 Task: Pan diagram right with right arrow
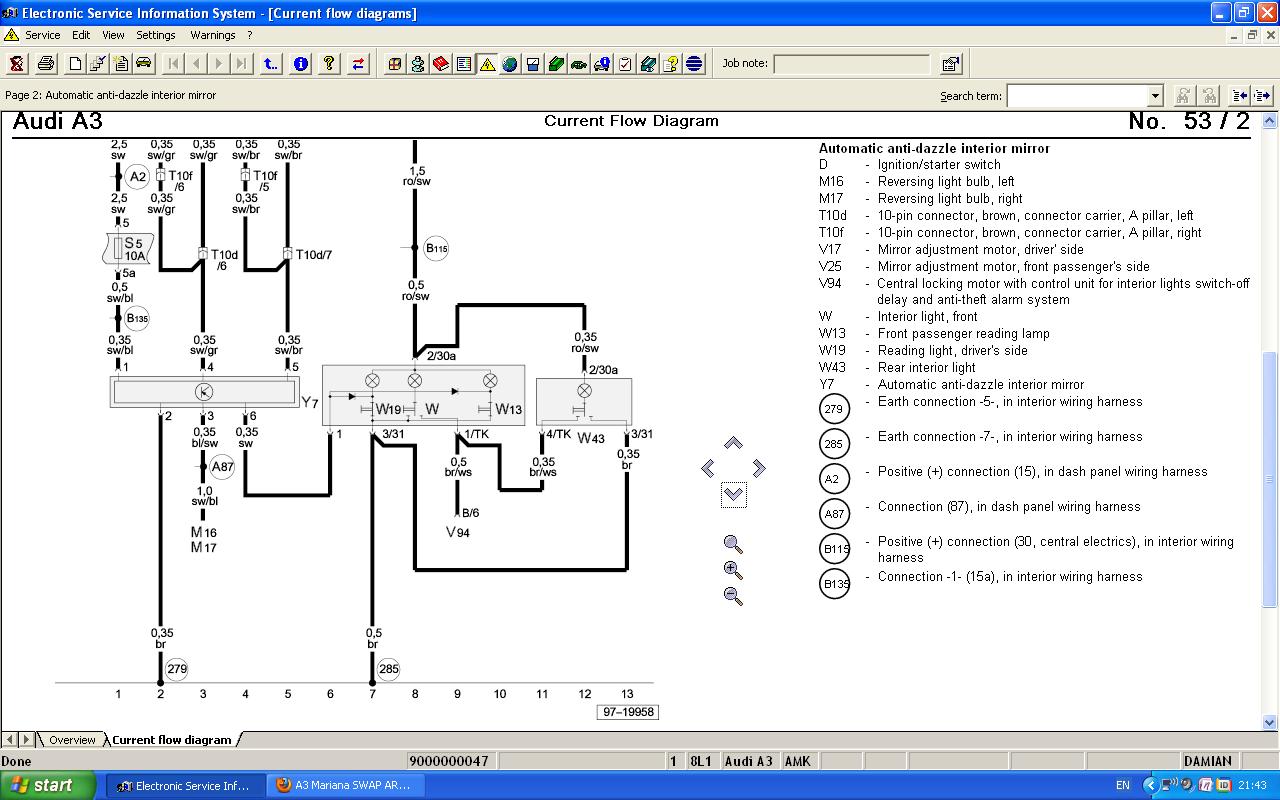click(x=759, y=468)
